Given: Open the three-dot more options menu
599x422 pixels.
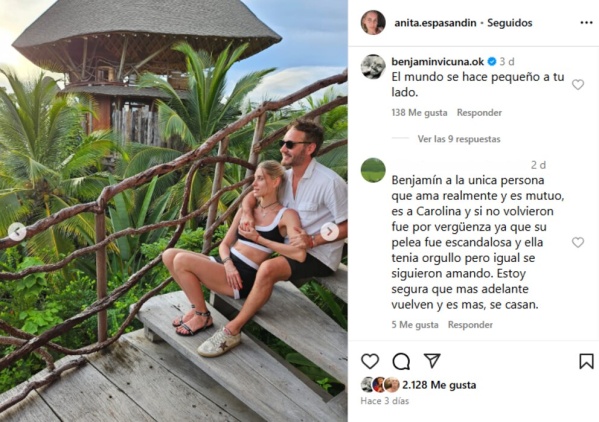Looking at the screenshot, I should coord(586,23).
